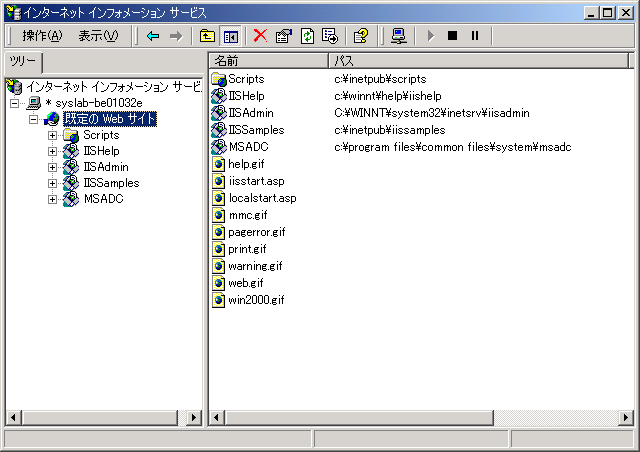Pause the site with the pause button
Viewport: 640px width, 452px height.
[x=475, y=36]
